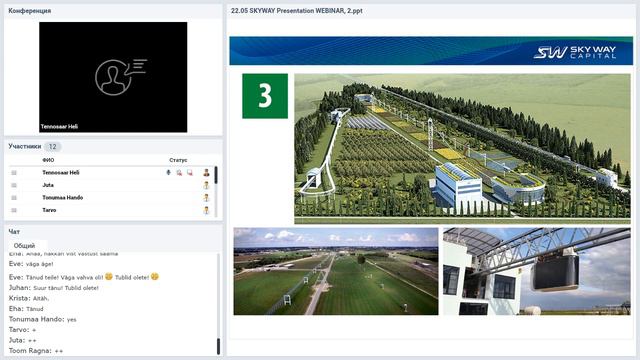Screen dimensions: 640x360
Task: Click the red chat-bubble status icon for Tennosaar Heli
Action: [x=190, y=173]
